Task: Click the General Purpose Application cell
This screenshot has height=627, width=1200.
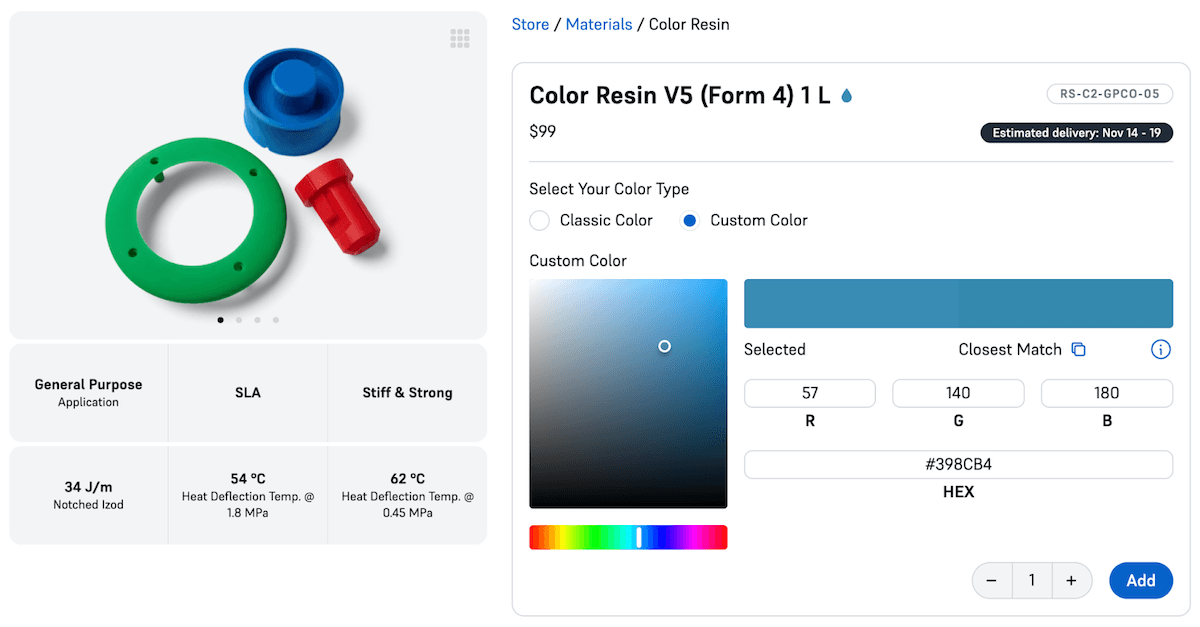Action: (x=89, y=392)
